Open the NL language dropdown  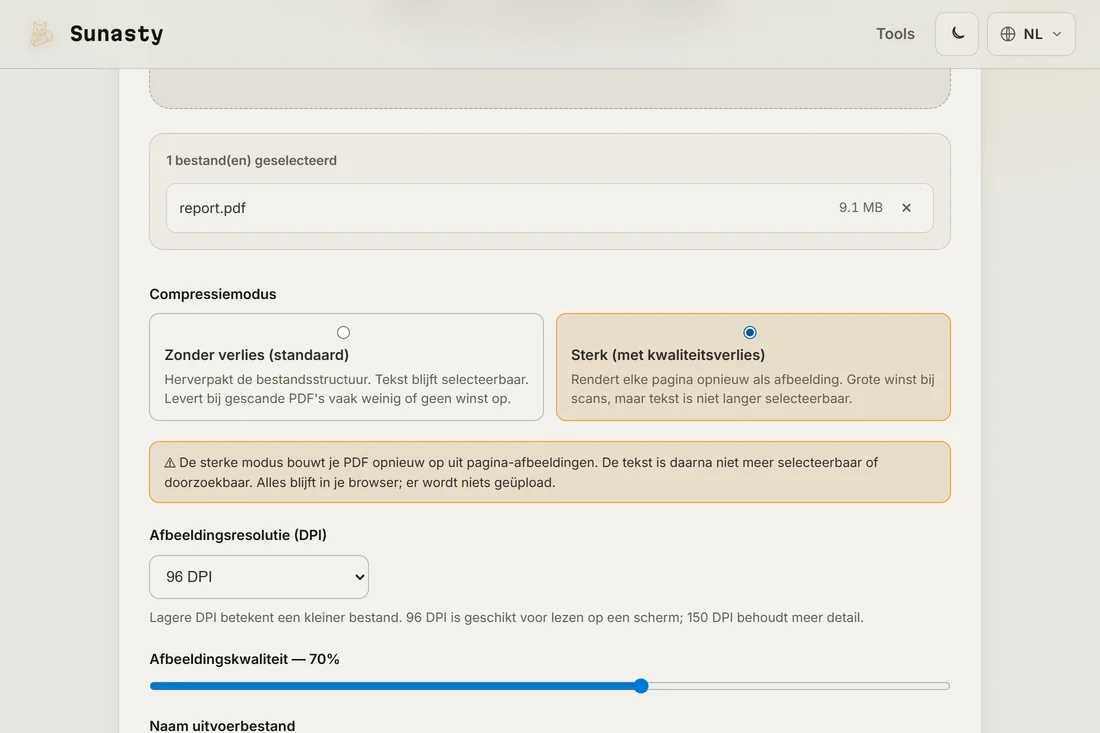coord(1031,34)
